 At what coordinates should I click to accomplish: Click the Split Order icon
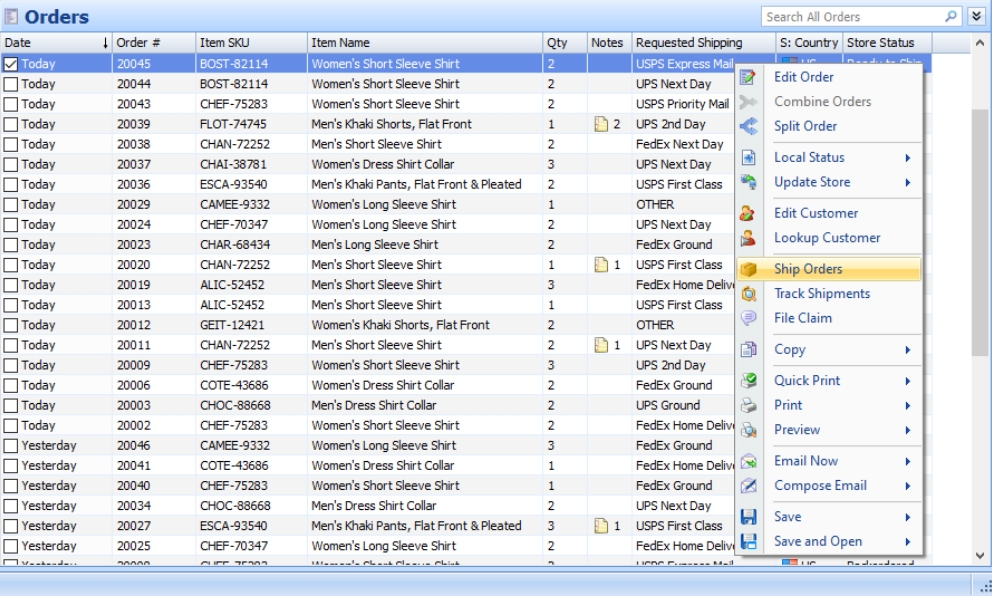click(x=748, y=126)
